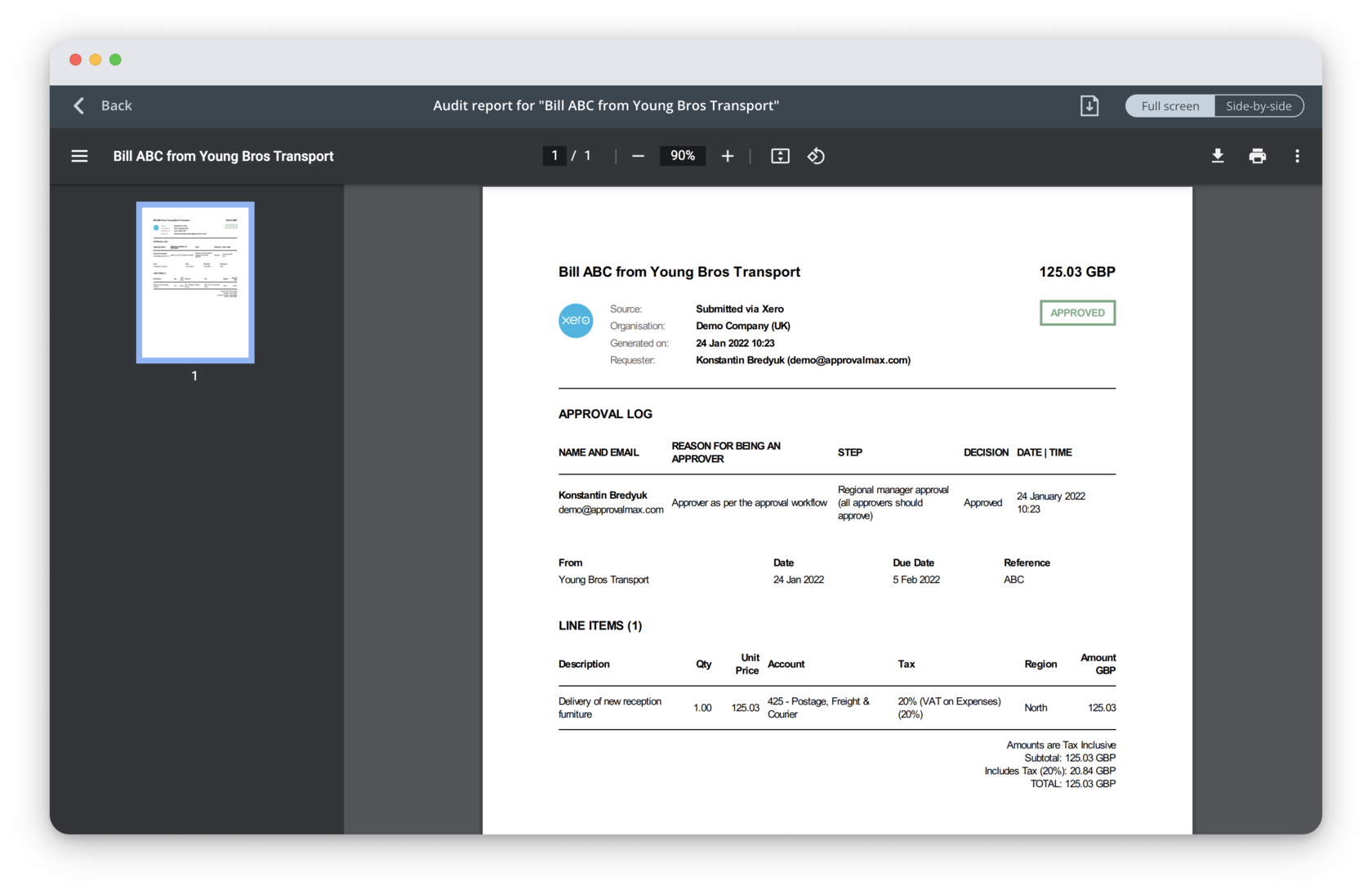Rotate the document counterclockwise
Viewport: 1372px width, 894px height.
click(816, 156)
